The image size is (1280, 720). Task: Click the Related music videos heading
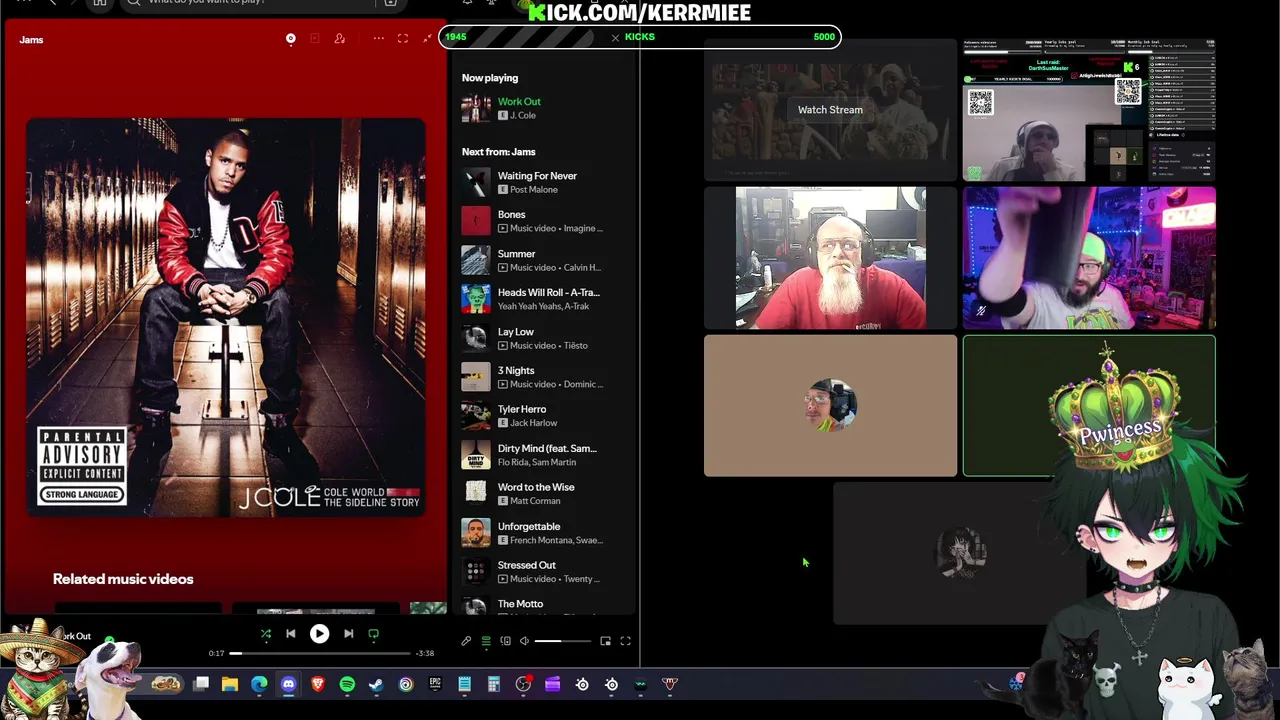point(123,579)
